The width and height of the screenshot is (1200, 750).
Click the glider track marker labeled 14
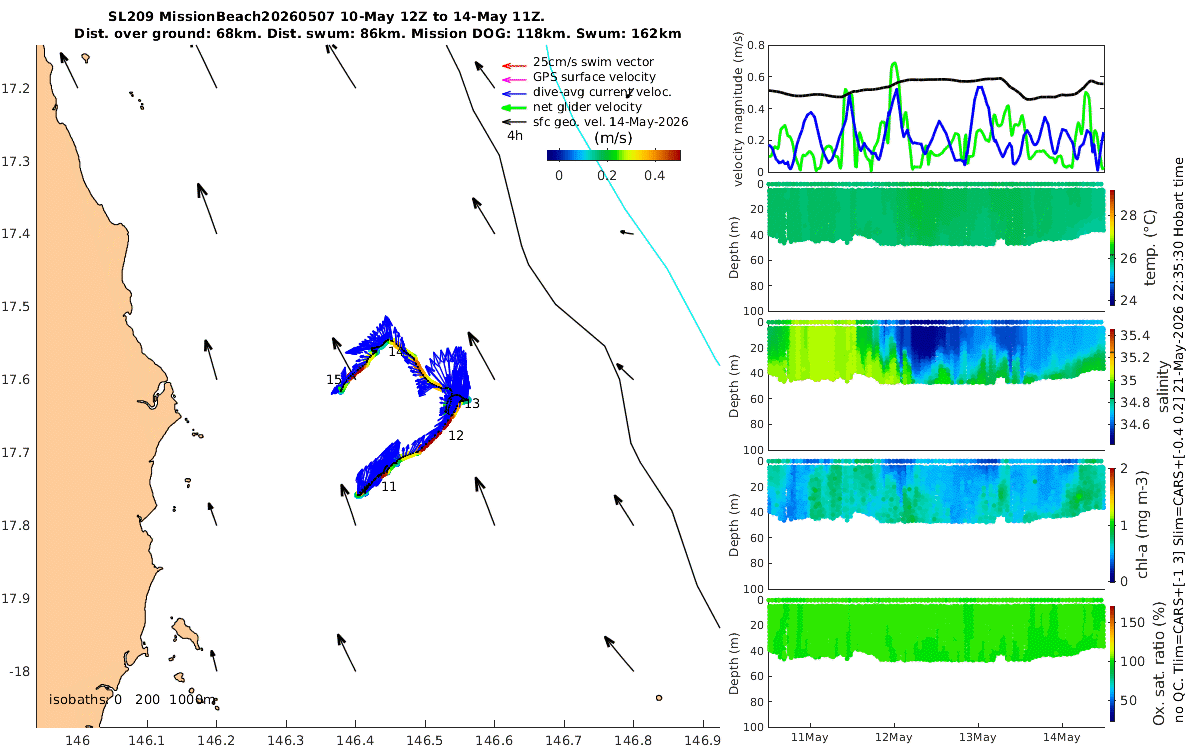(396, 352)
